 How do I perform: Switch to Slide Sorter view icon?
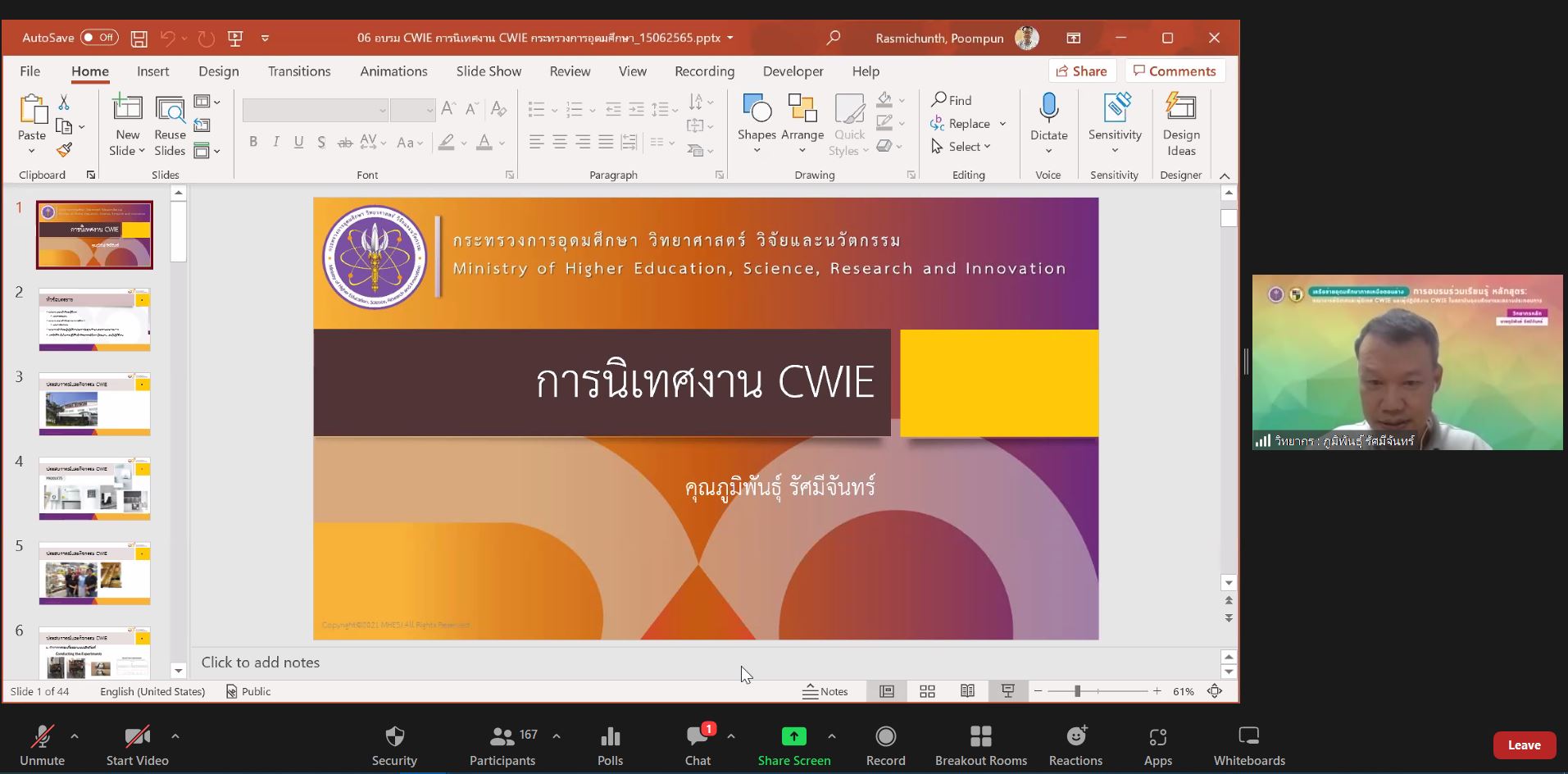click(927, 691)
